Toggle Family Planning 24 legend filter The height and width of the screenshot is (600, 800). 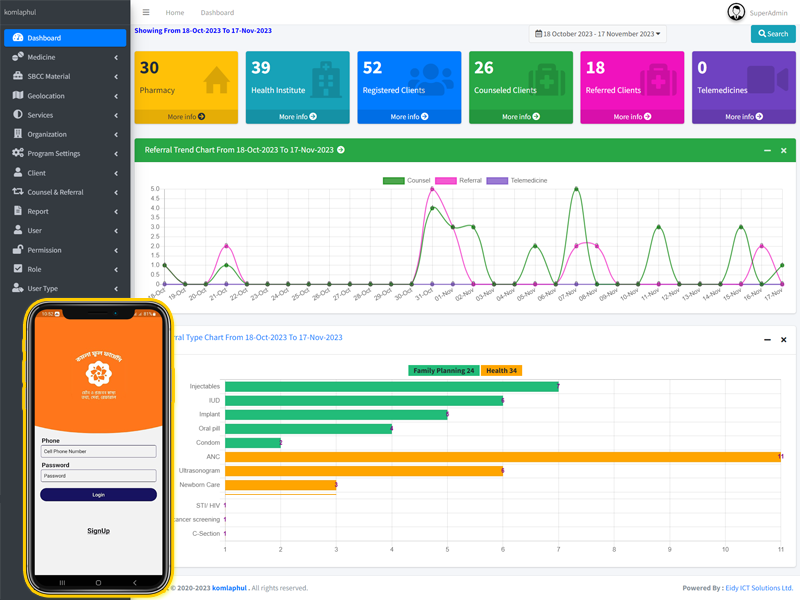click(443, 371)
